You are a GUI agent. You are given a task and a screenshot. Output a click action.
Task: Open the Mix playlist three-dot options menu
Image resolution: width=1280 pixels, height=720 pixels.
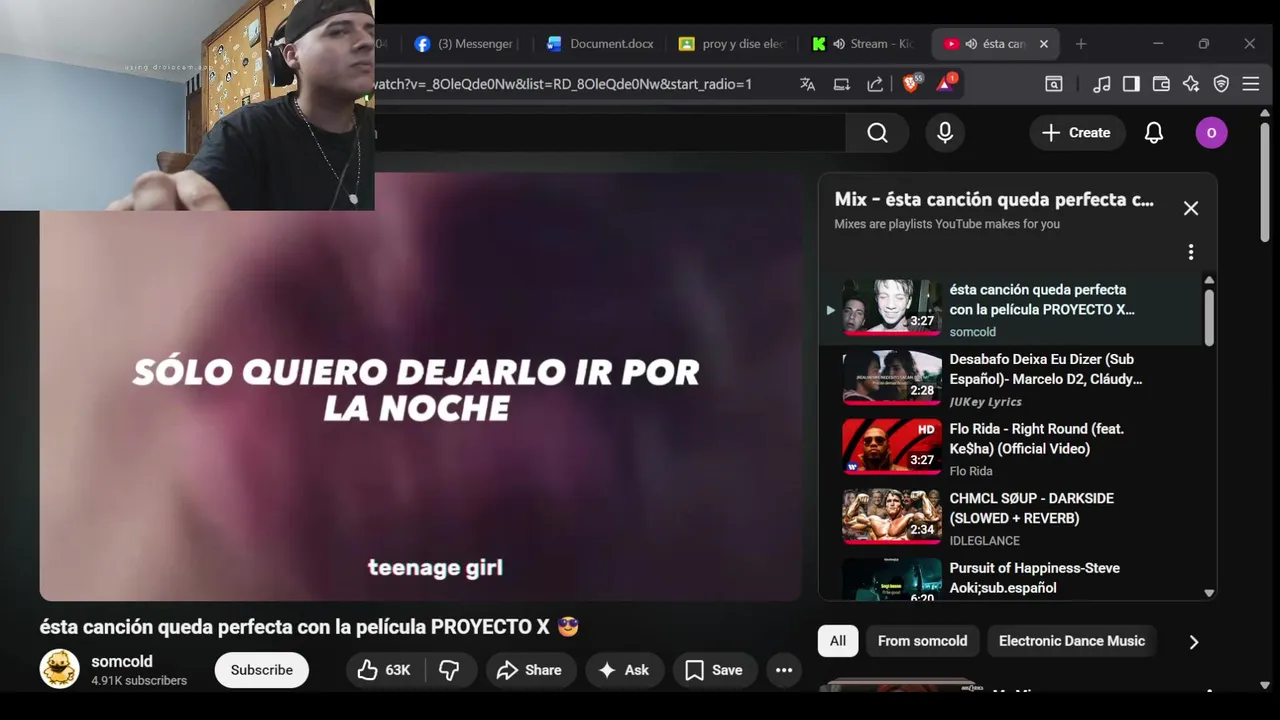tap(1190, 252)
